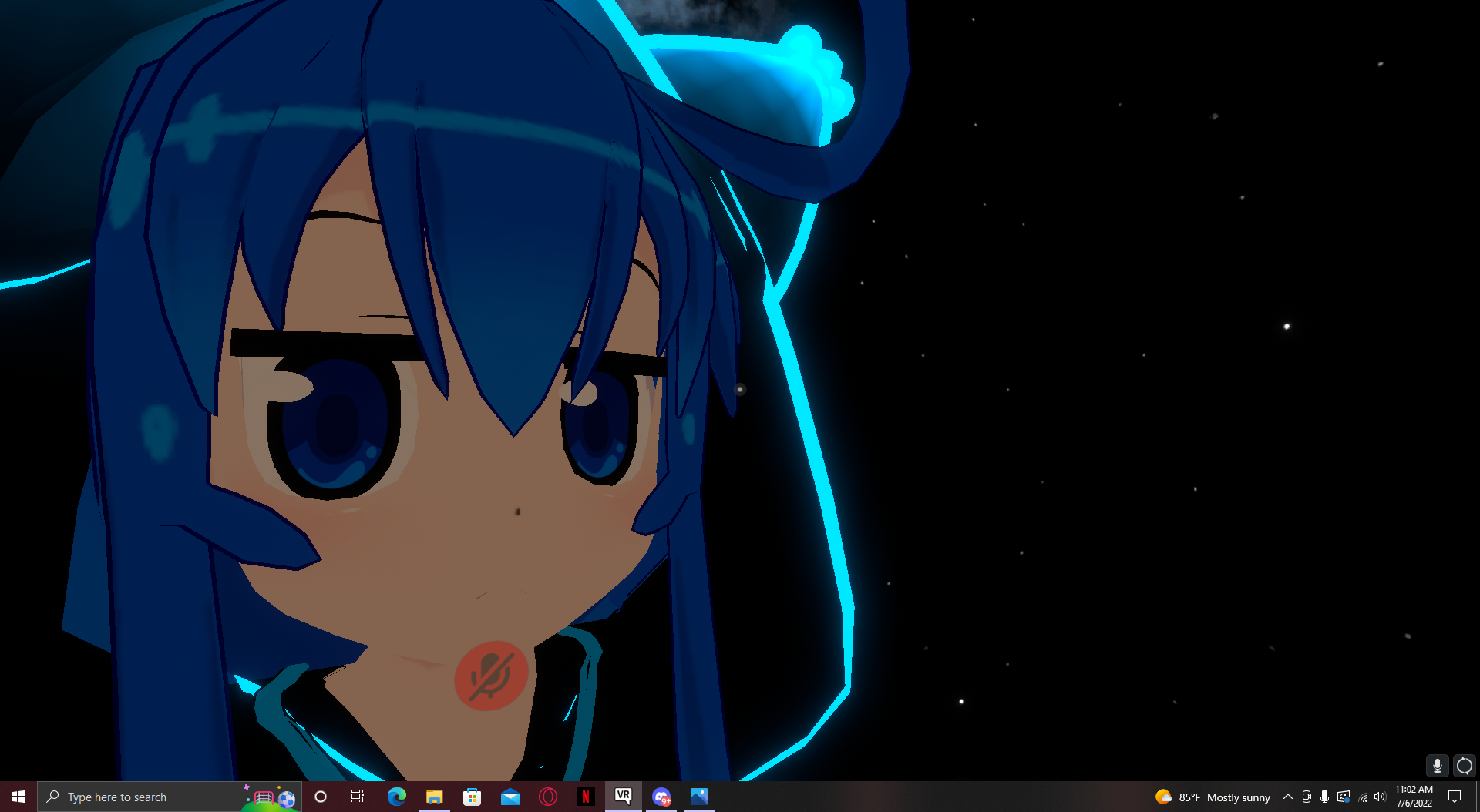The width and height of the screenshot is (1480, 812).
Task: Open the Action Center notifications
Action: [x=1455, y=797]
